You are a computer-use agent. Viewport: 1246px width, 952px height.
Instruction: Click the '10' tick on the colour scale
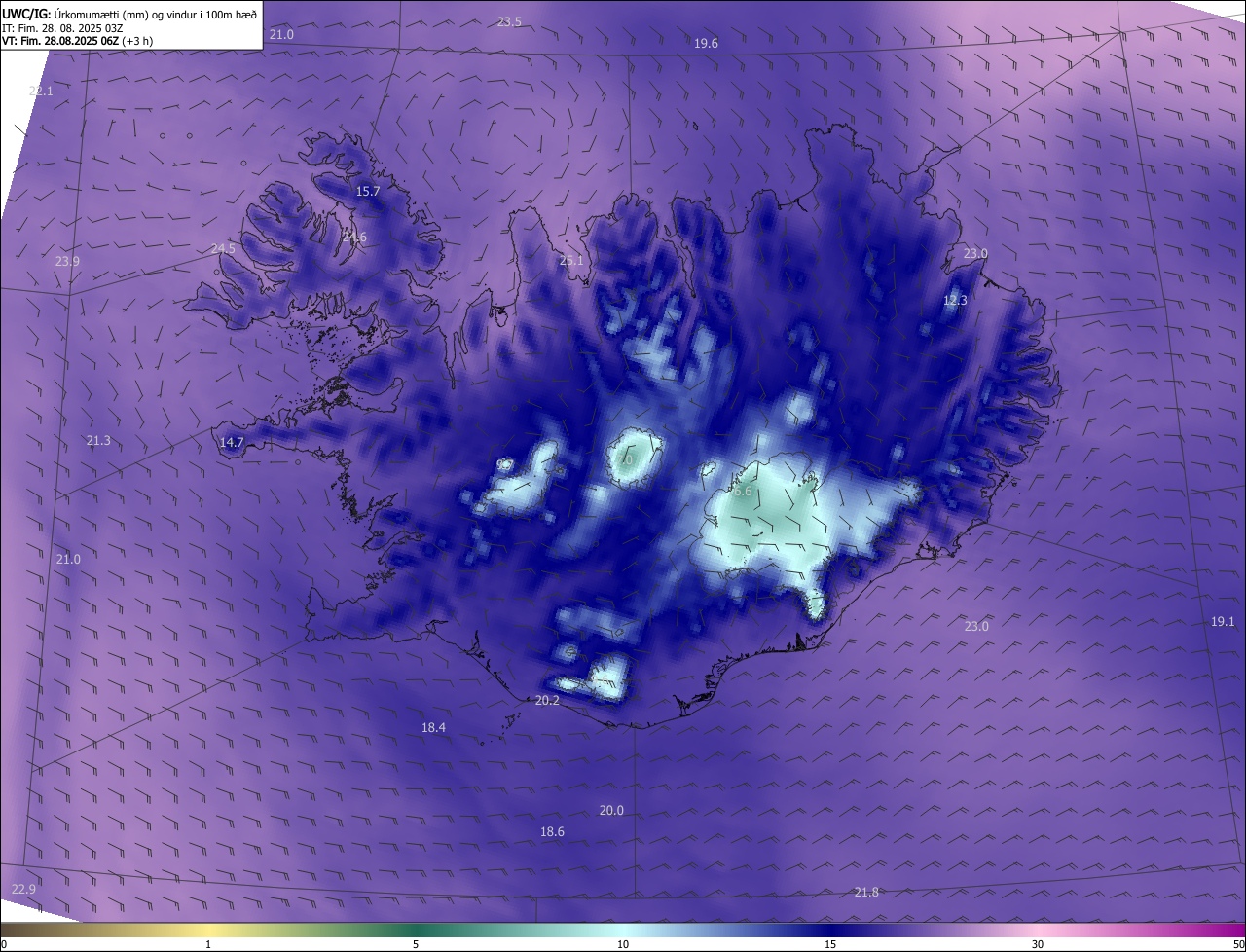[623, 944]
